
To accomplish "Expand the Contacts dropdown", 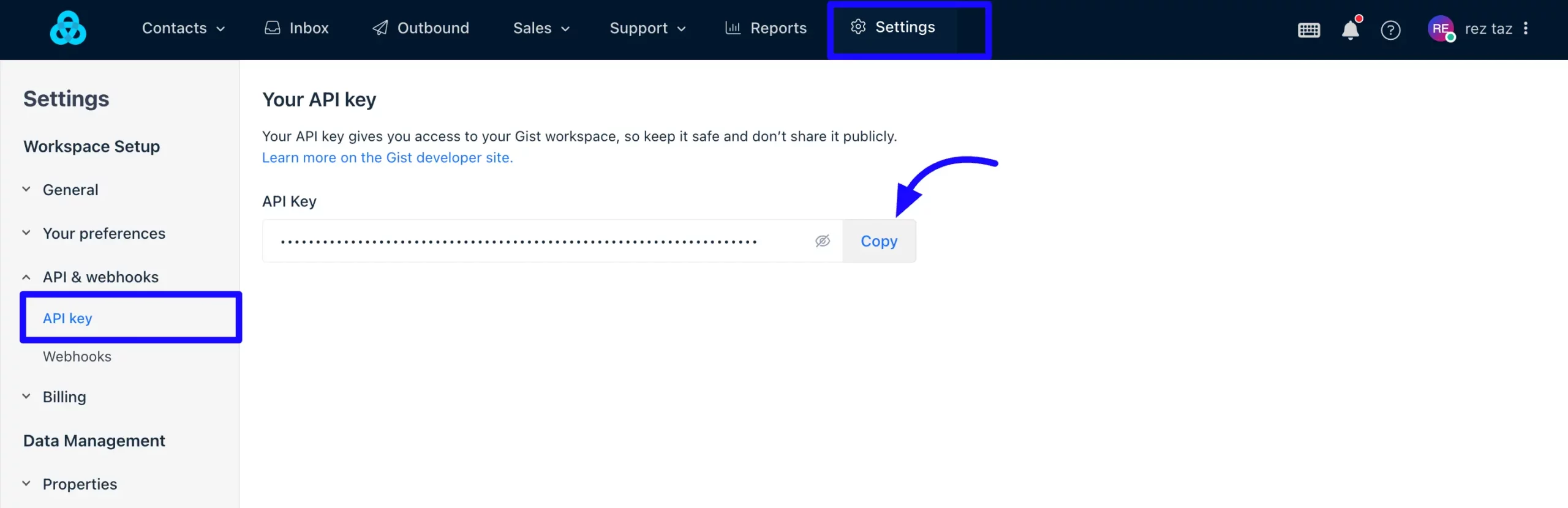I will click(x=183, y=28).
